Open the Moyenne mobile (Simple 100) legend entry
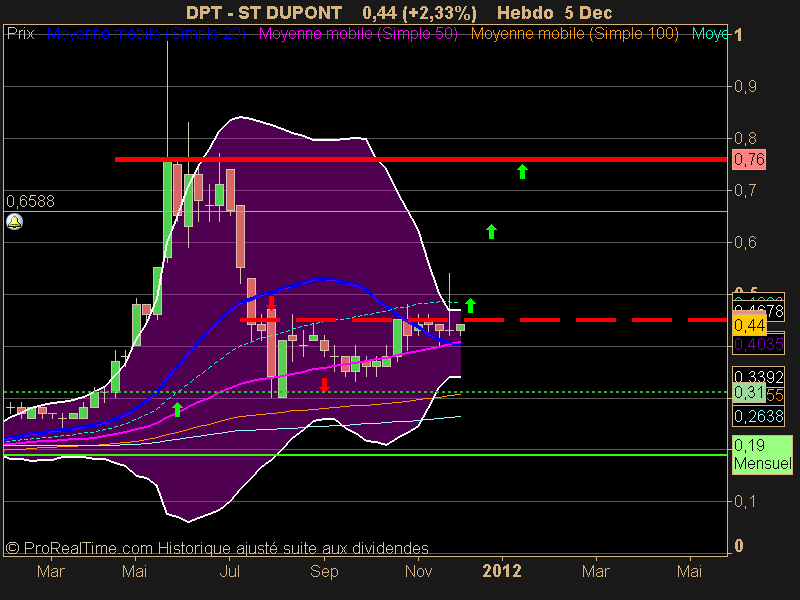Screen dimensions: 800x600 (x=574, y=34)
